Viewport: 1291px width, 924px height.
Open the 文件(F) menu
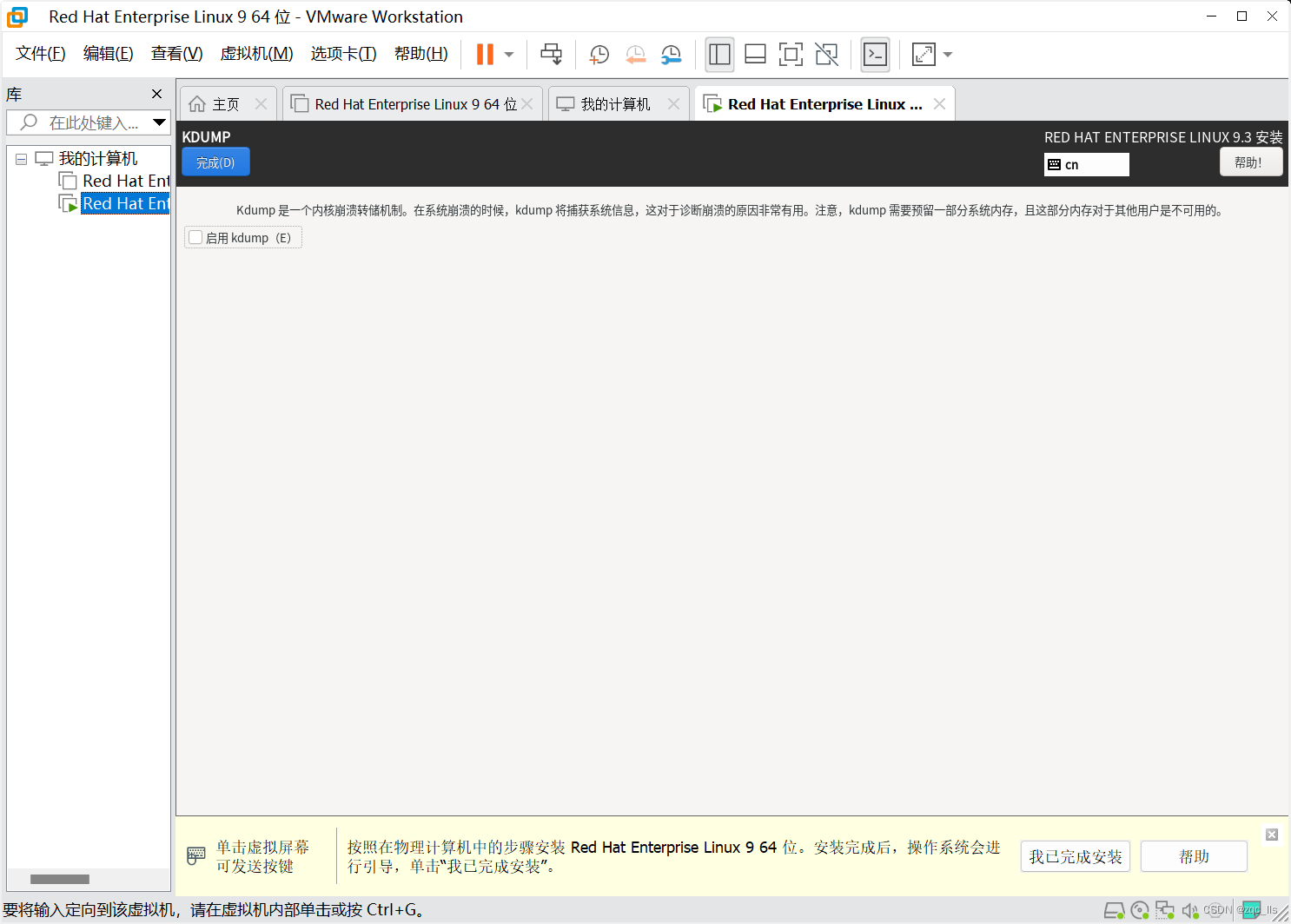pyautogui.click(x=41, y=54)
